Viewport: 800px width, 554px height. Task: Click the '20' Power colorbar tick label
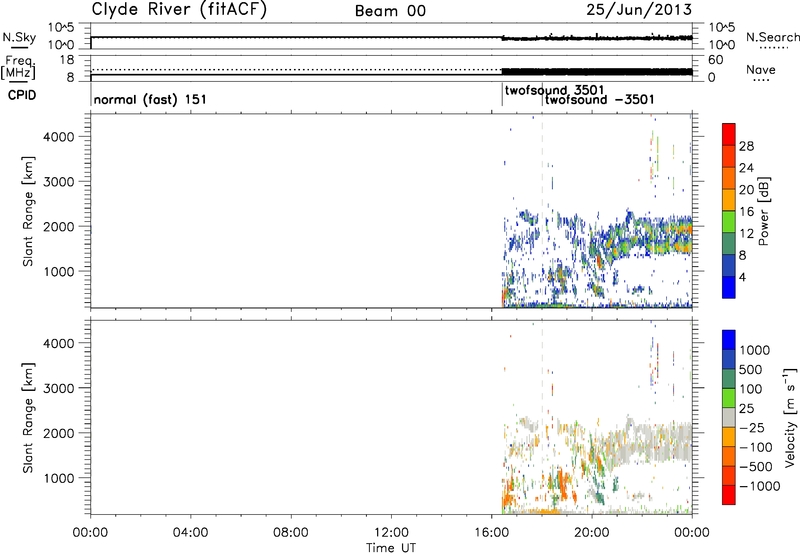click(x=746, y=190)
